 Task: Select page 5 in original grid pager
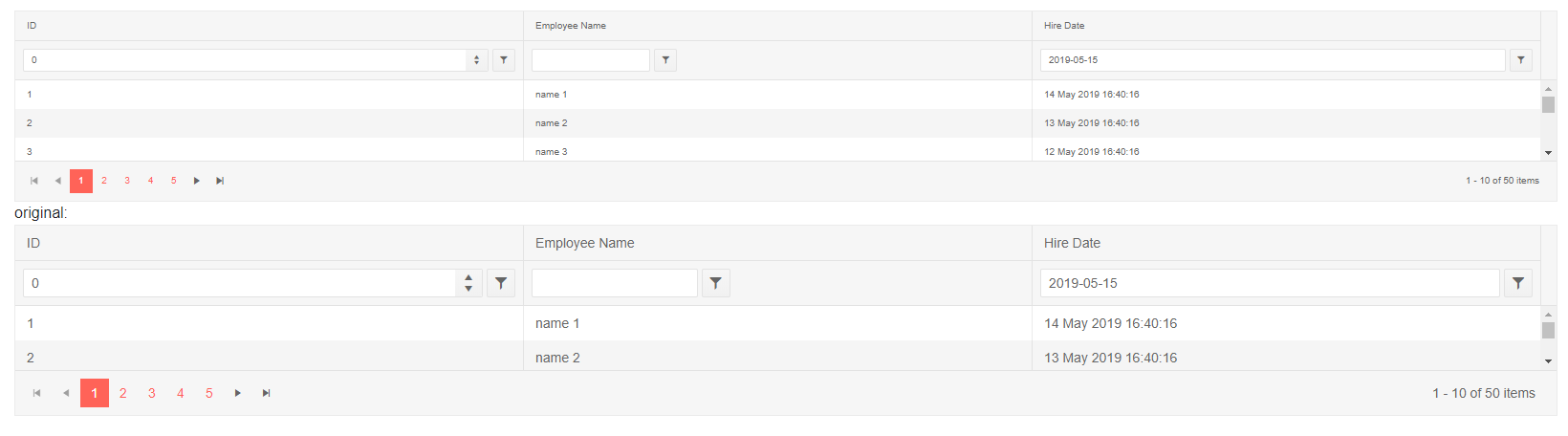209,393
